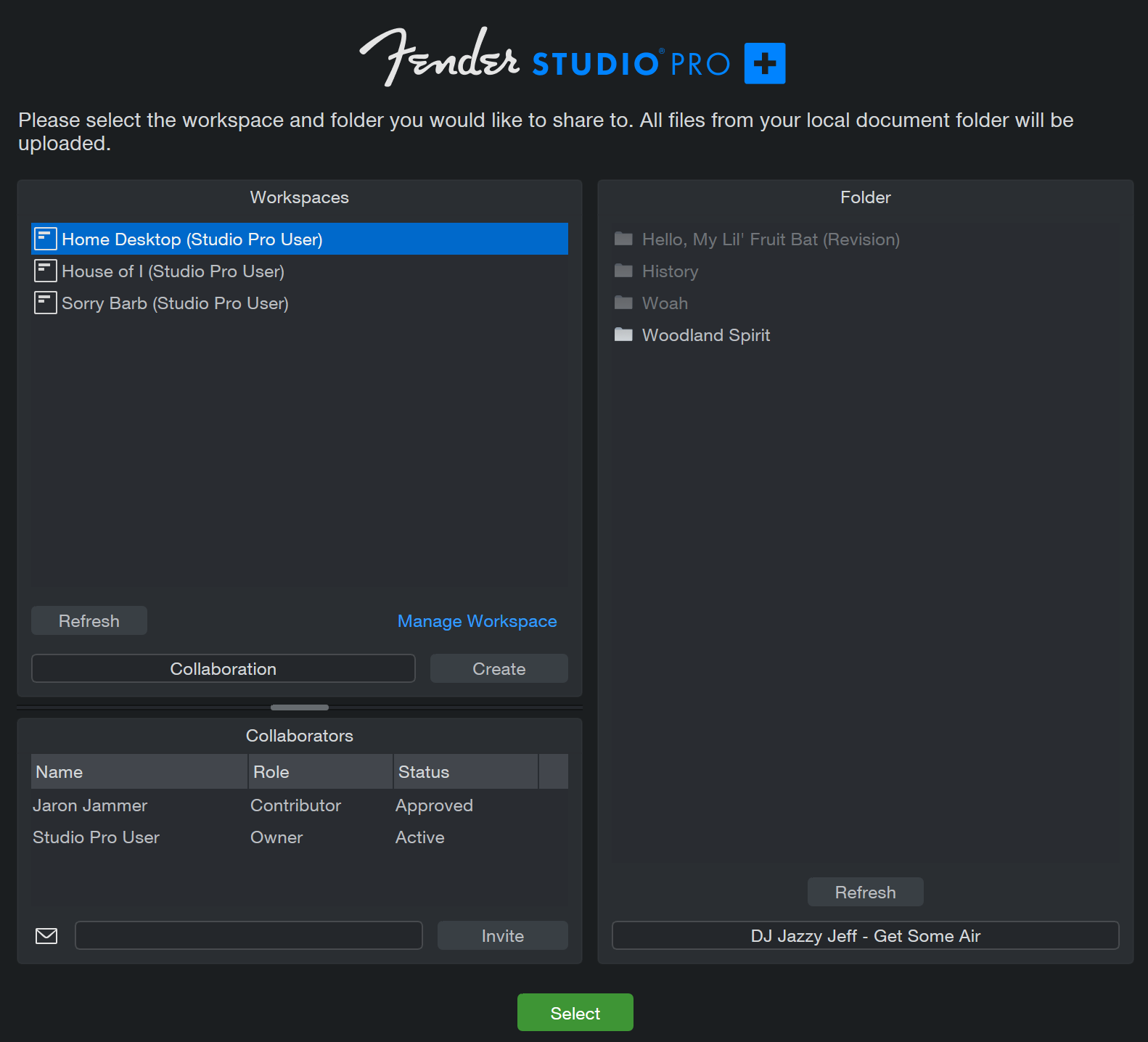Open the Manage Workspace link
1148x1042 pixels.
pos(477,621)
